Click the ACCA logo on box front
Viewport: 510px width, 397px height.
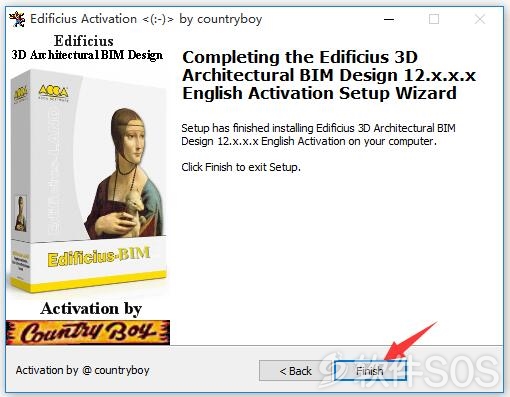click(x=54, y=92)
